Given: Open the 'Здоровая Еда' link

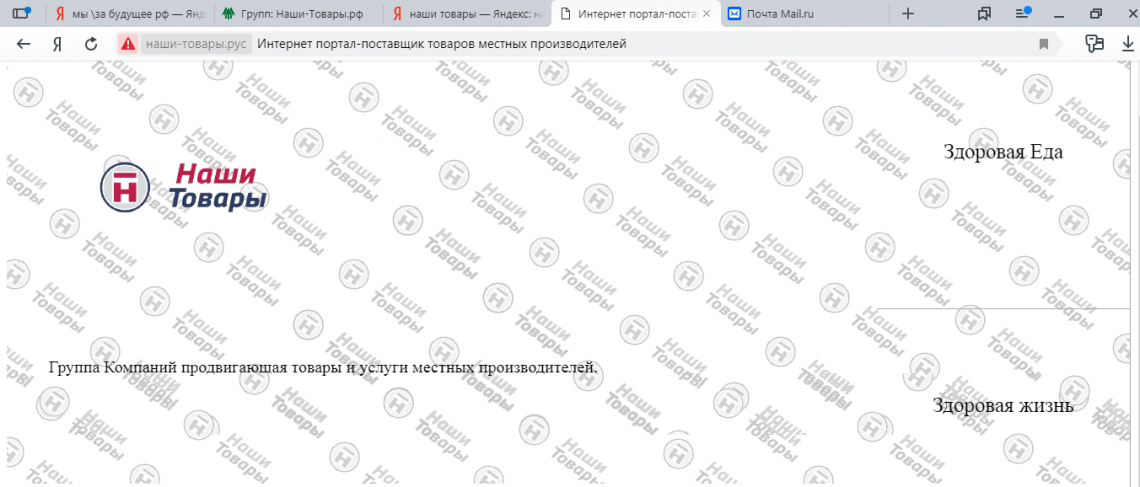Looking at the screenshot, I should click(1003, 152).
